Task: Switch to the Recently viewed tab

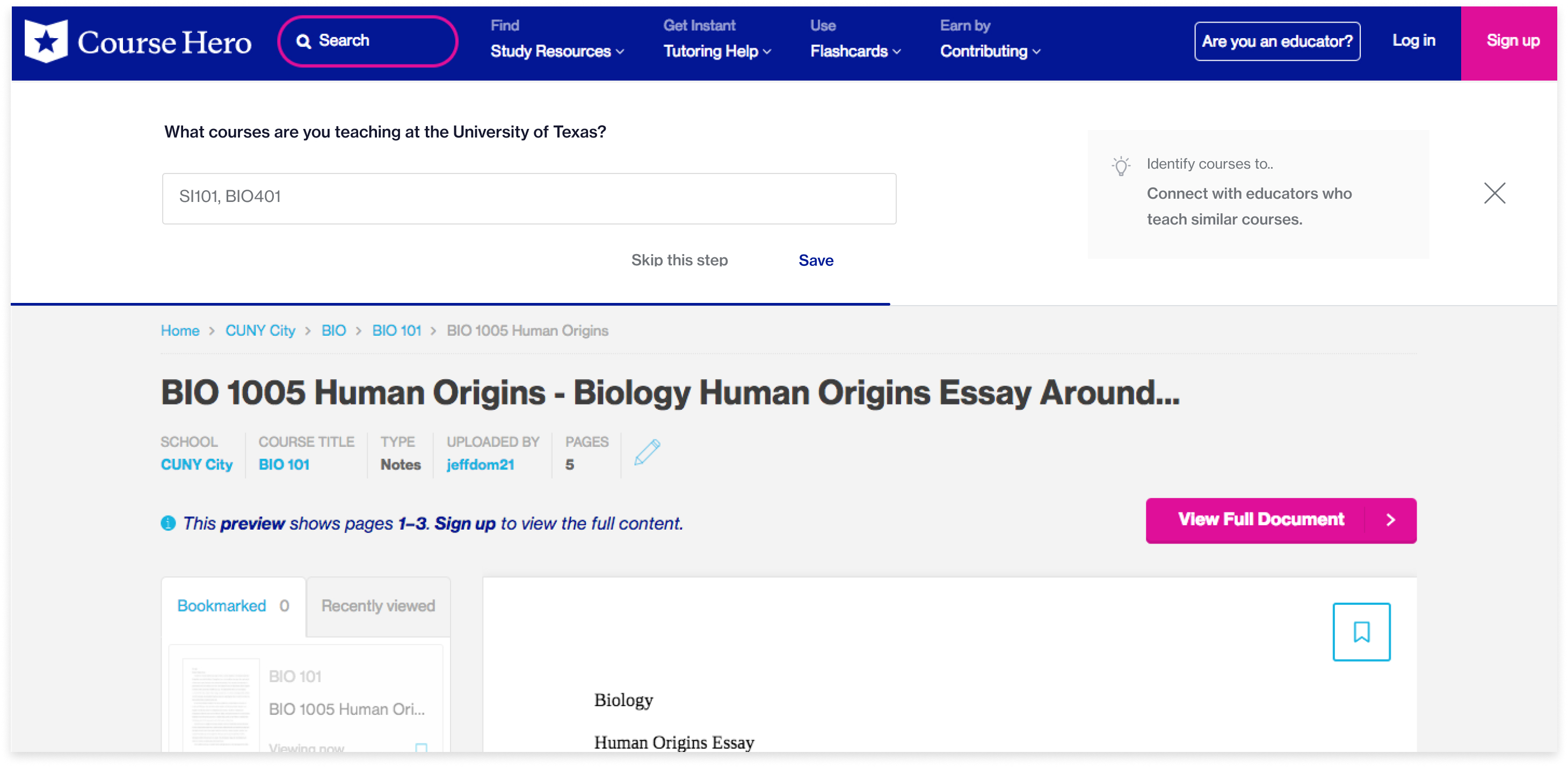Action: (378, 606)
